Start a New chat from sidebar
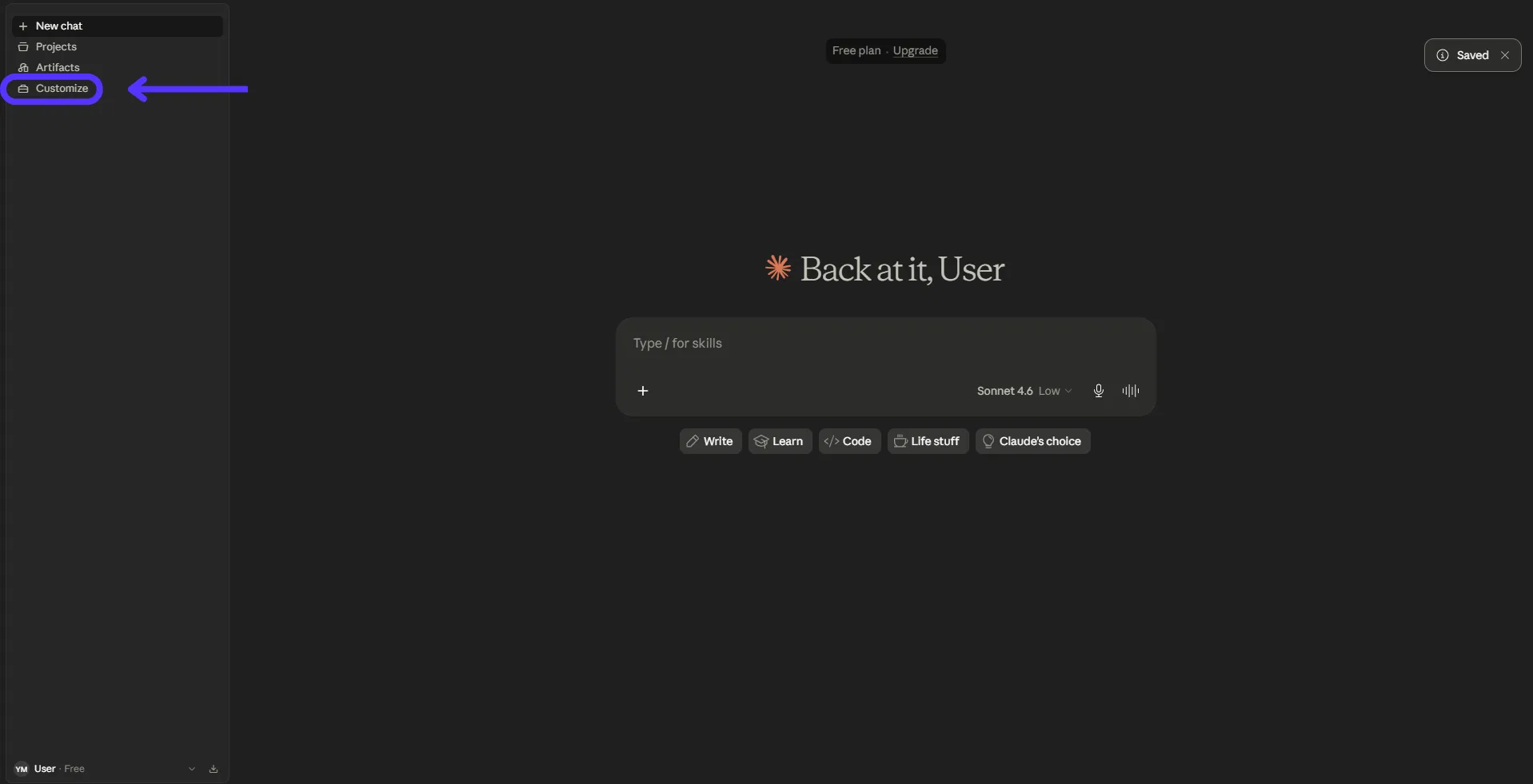Viewport: 1533px width, 784px height. coord(117,26)
